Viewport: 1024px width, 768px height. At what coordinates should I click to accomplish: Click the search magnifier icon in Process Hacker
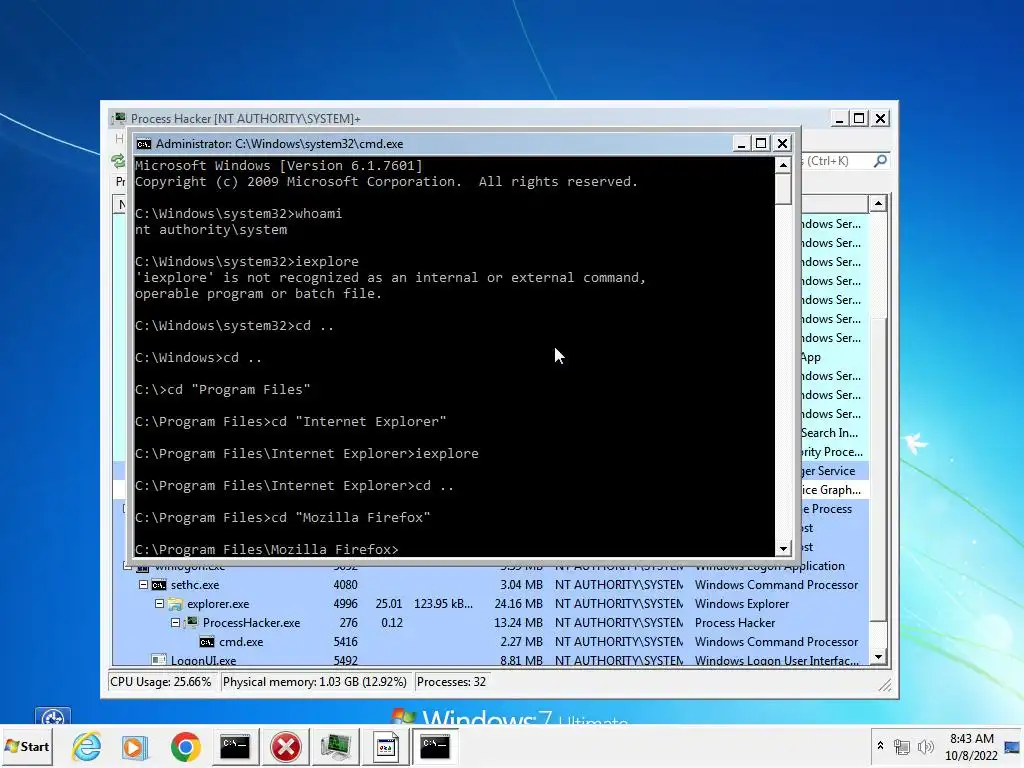coord(880,161)
